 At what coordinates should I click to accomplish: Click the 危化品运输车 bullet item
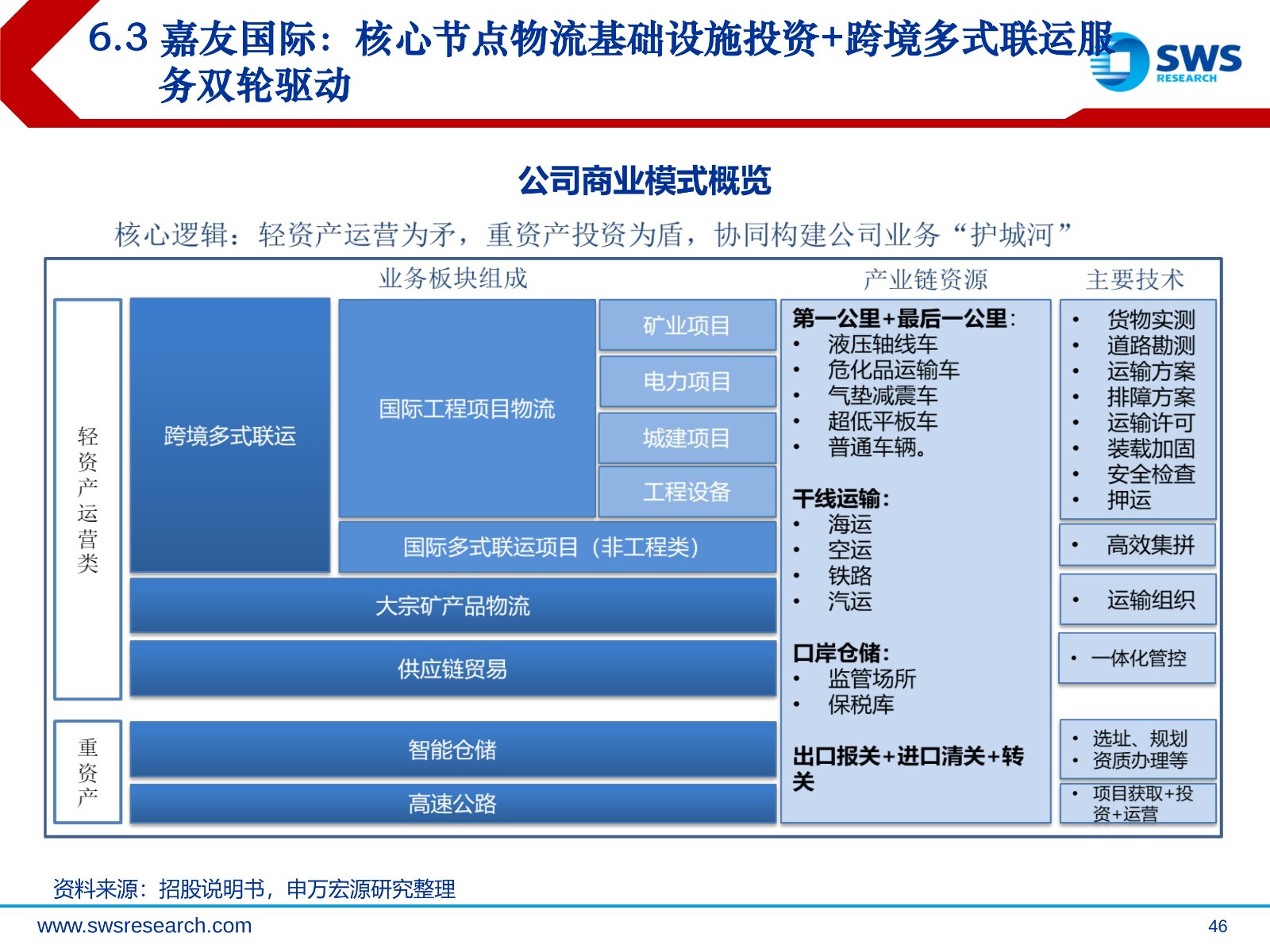pyautogui.click(x=894, y=370)
